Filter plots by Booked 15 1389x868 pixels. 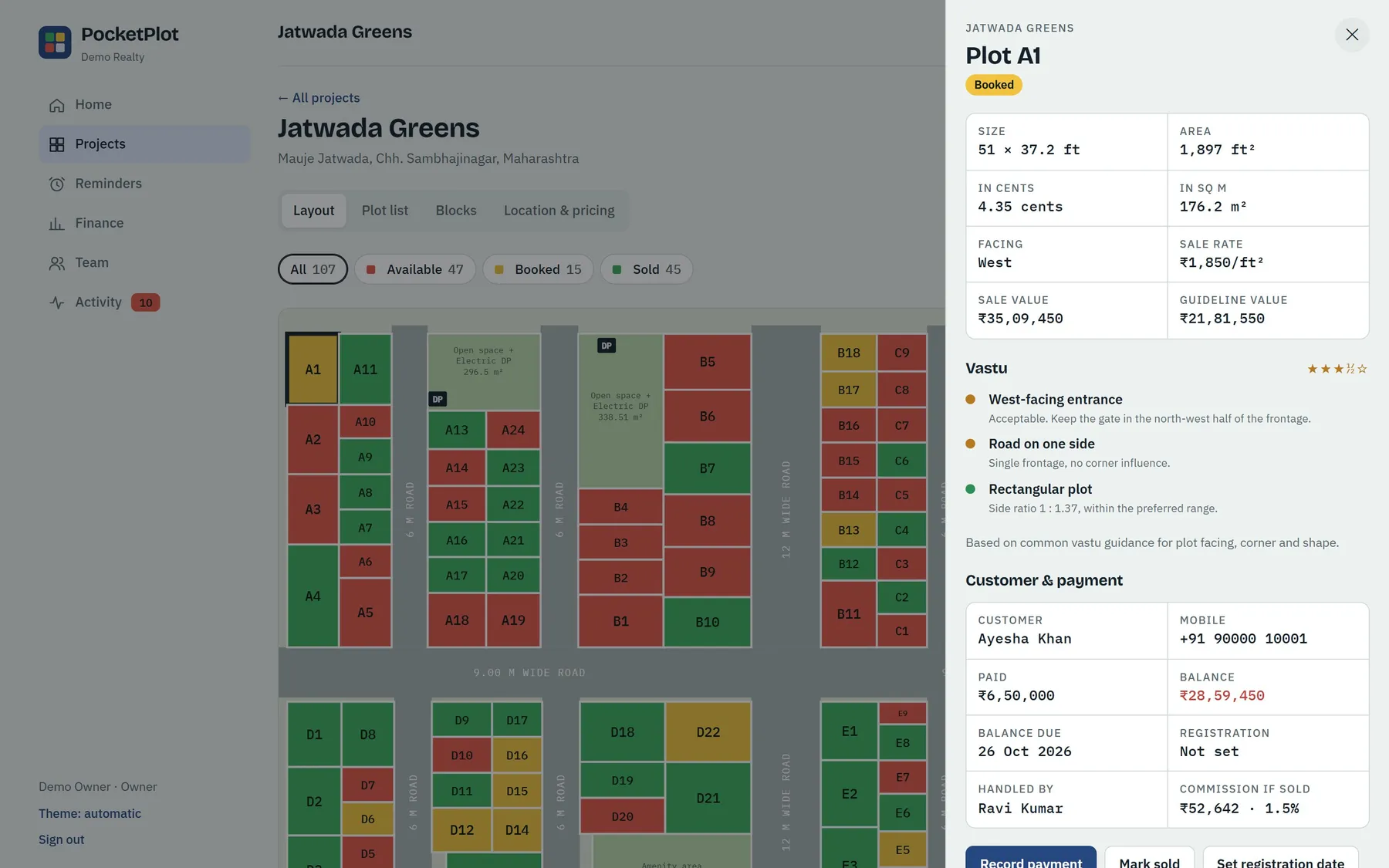(x=538, y=269)
